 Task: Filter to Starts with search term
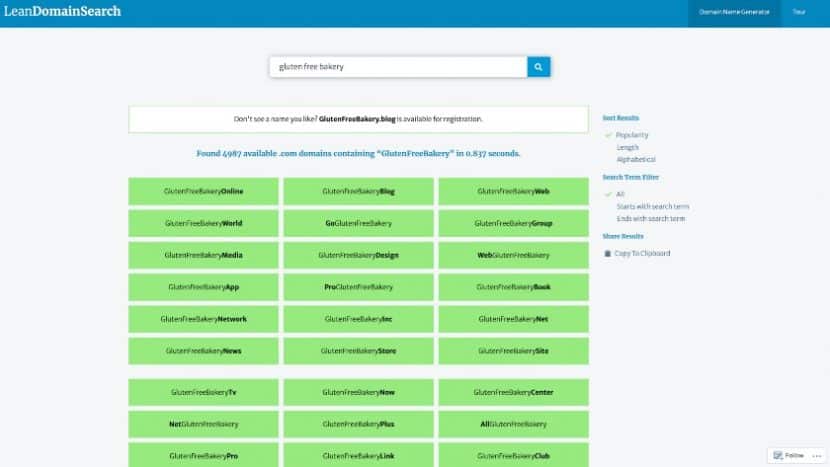tap(652, 206)
